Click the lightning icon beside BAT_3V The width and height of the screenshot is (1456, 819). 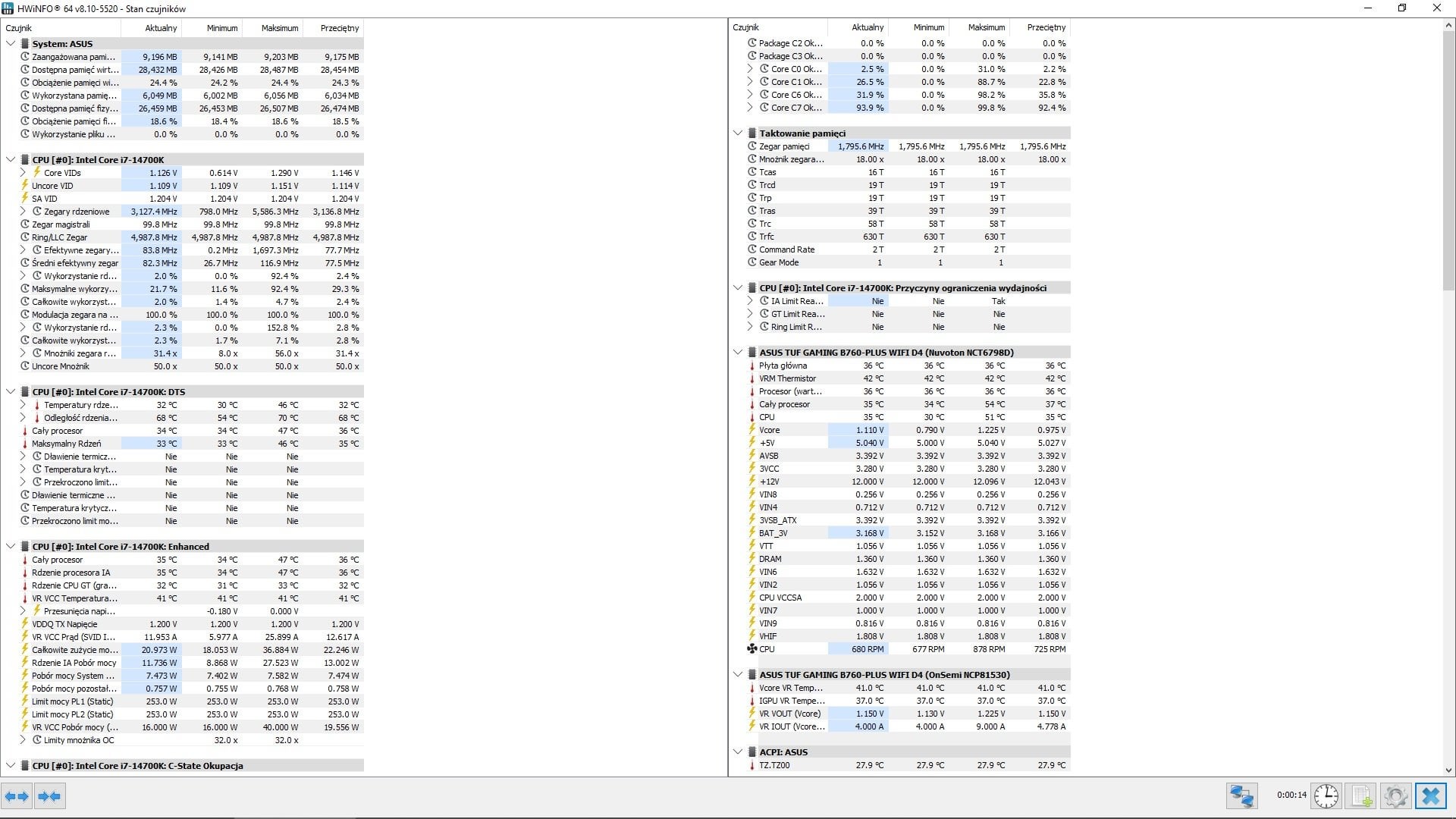tap(752, 533)
